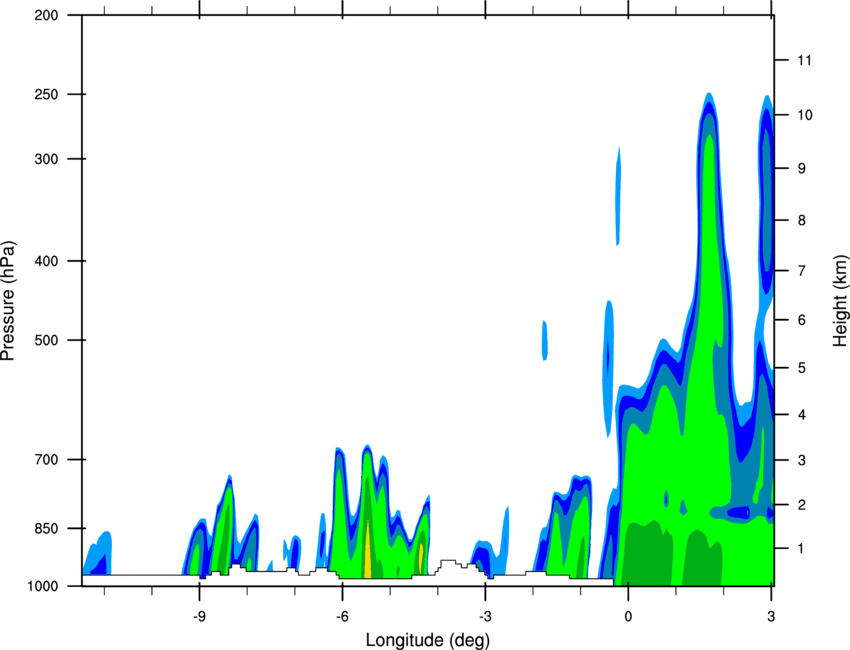Pick the 10 km height label
This screenshot has width=850, height=650.
[x=804, y=115]
